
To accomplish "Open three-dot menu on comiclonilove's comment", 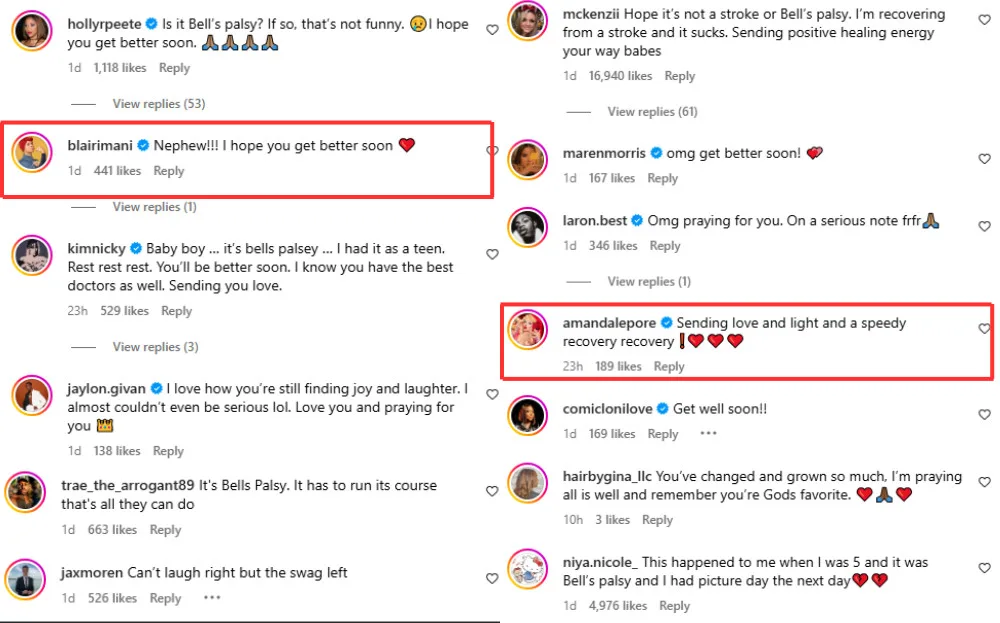I will tap(709, 434).
